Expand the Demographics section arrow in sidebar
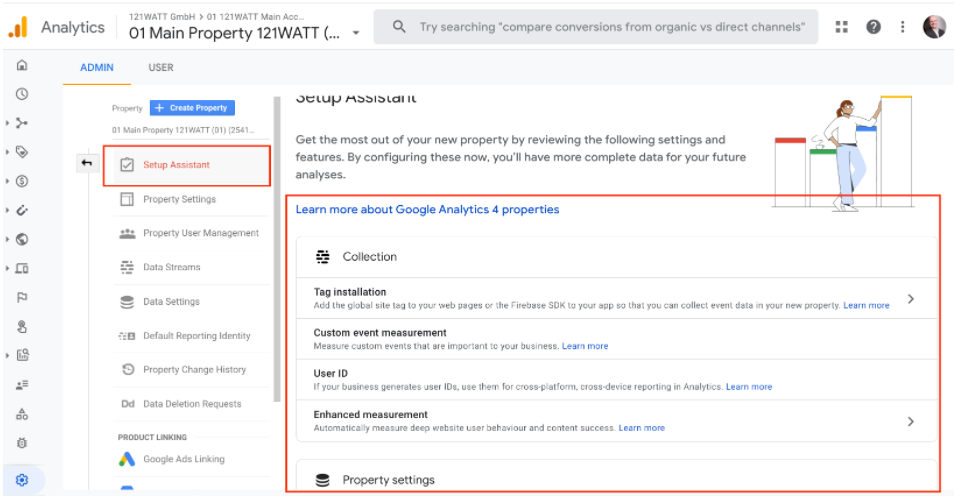 point(7,239)
